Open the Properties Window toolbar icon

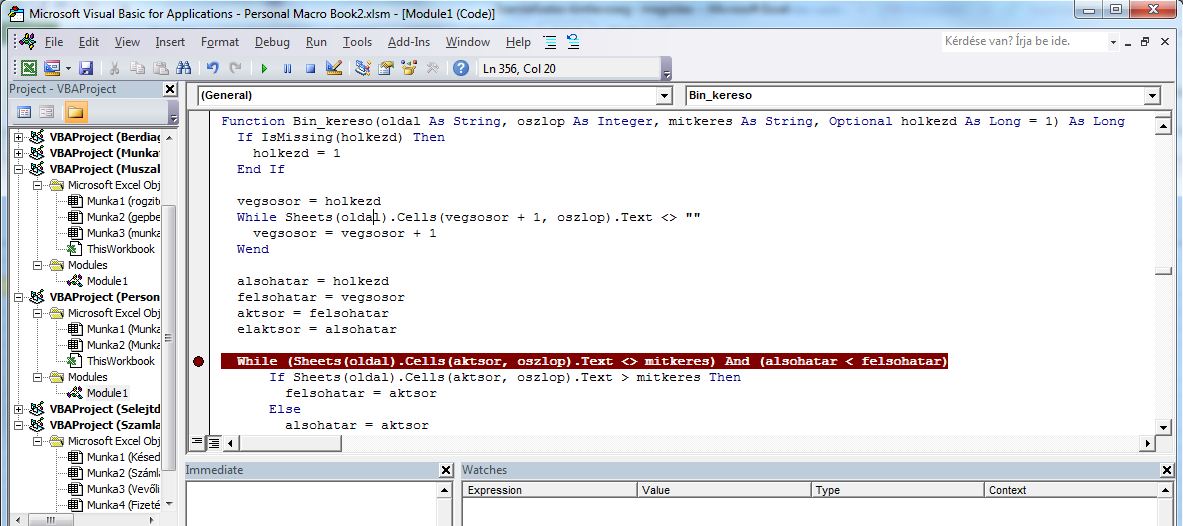[386, 68]
